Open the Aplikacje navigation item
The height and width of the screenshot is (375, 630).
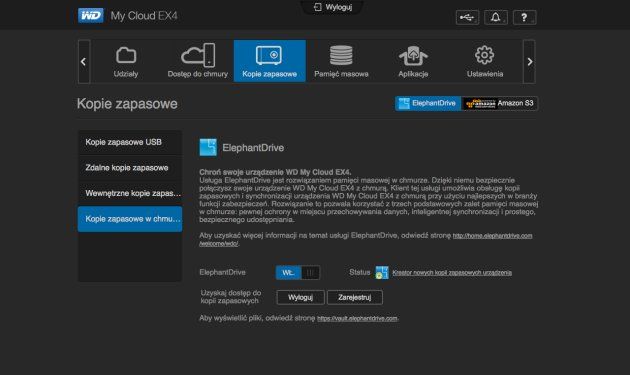pos(413,61)
